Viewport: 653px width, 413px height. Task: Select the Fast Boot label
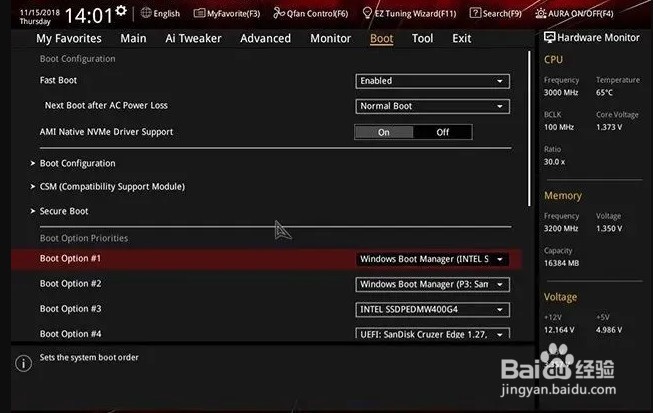point(58,80)
